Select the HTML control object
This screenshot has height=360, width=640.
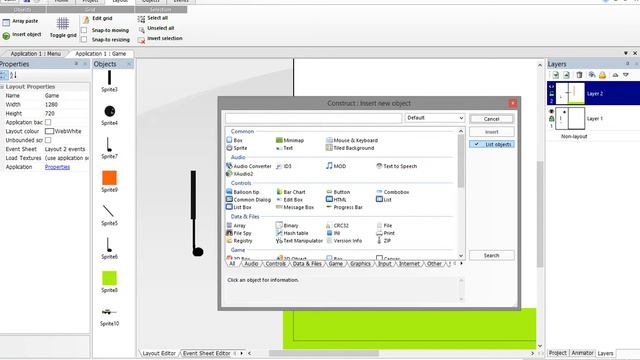(336, 200)
